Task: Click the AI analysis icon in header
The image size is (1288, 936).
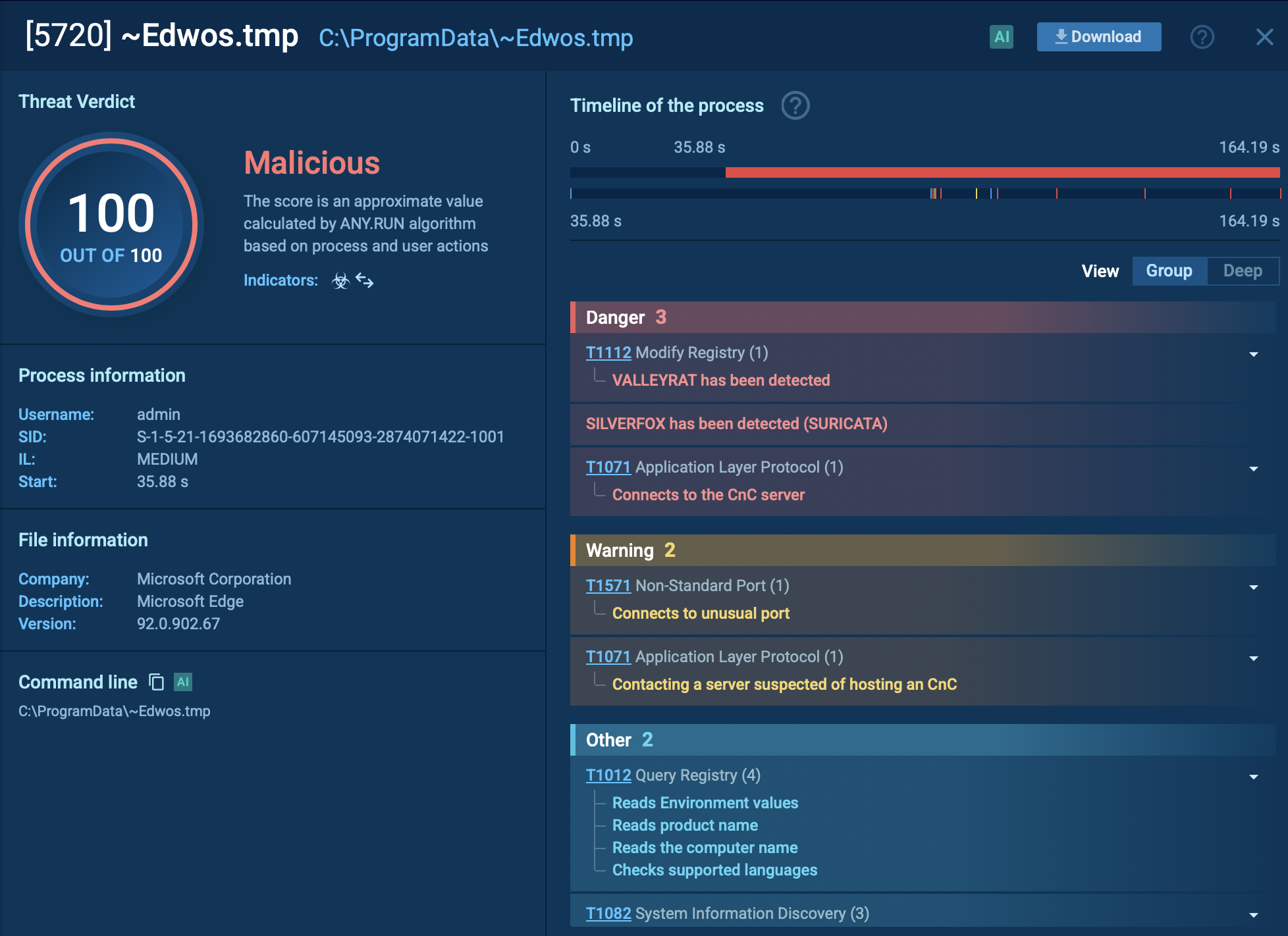Action: click(1001, 37)
